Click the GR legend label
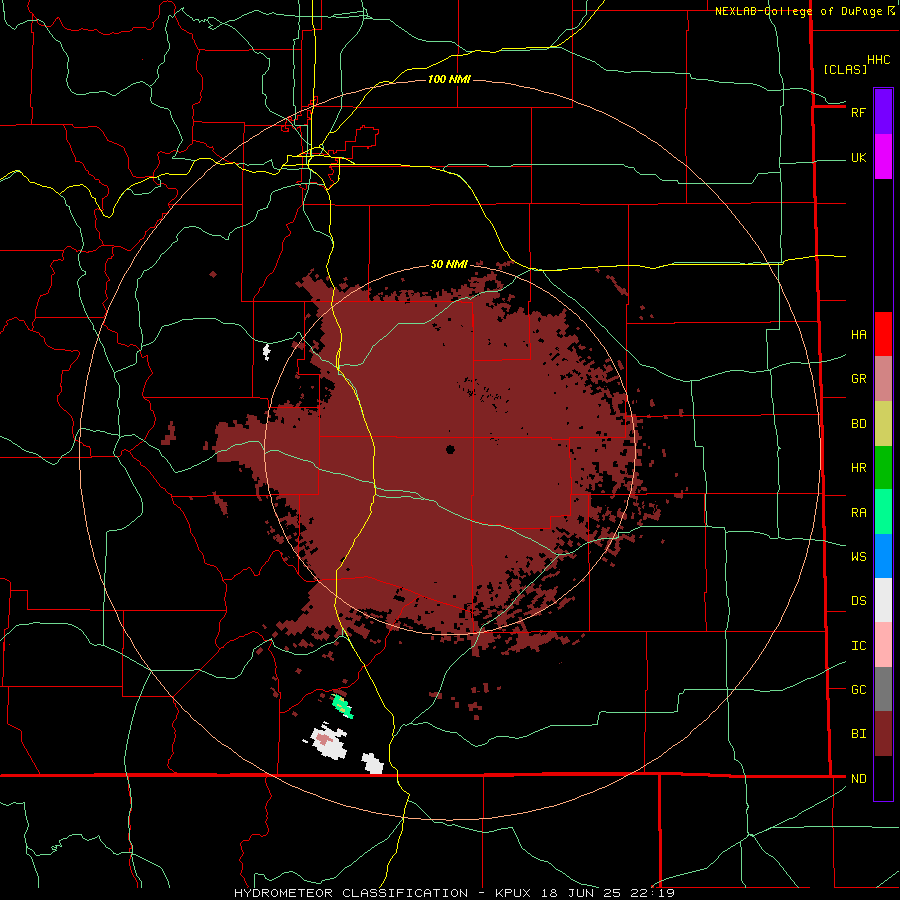The image size is (900, 900). click(x=858, y=379)
